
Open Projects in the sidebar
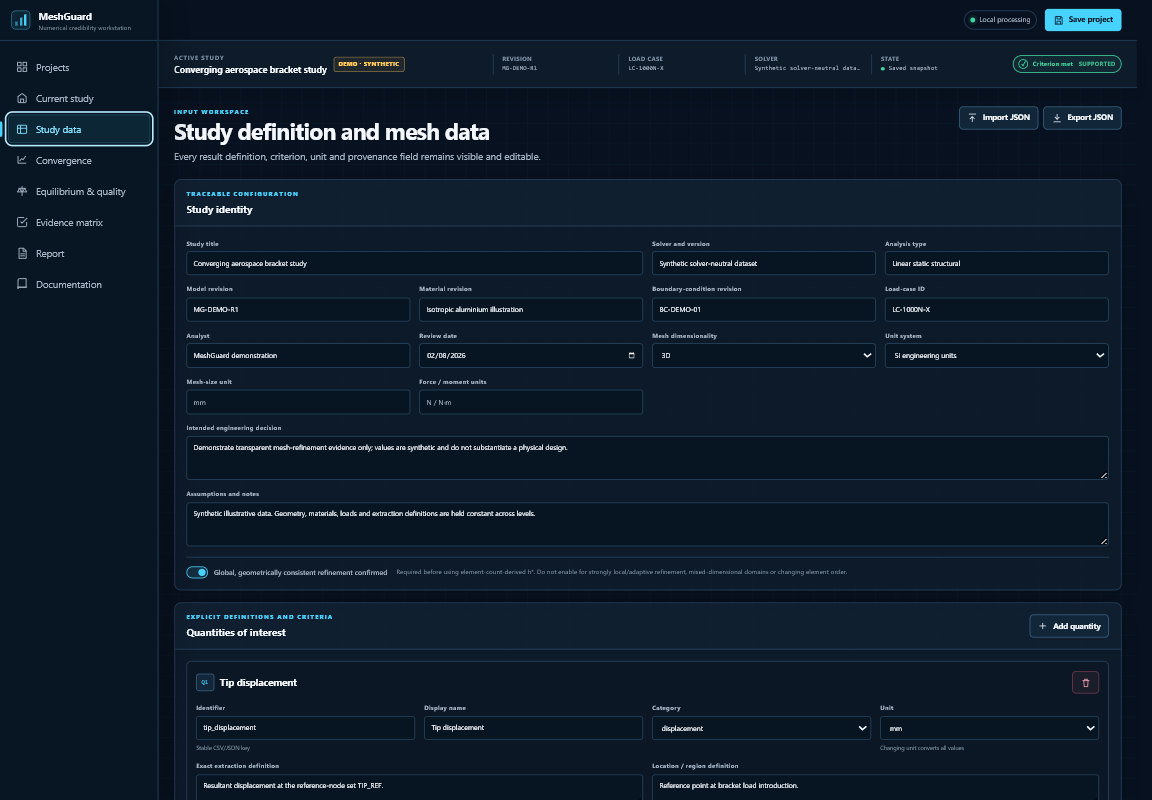click(79, 67)
